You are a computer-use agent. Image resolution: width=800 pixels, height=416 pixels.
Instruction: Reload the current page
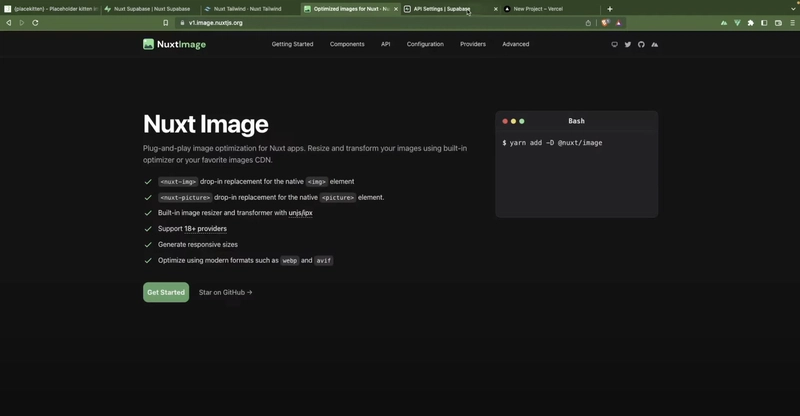(35, 22)
